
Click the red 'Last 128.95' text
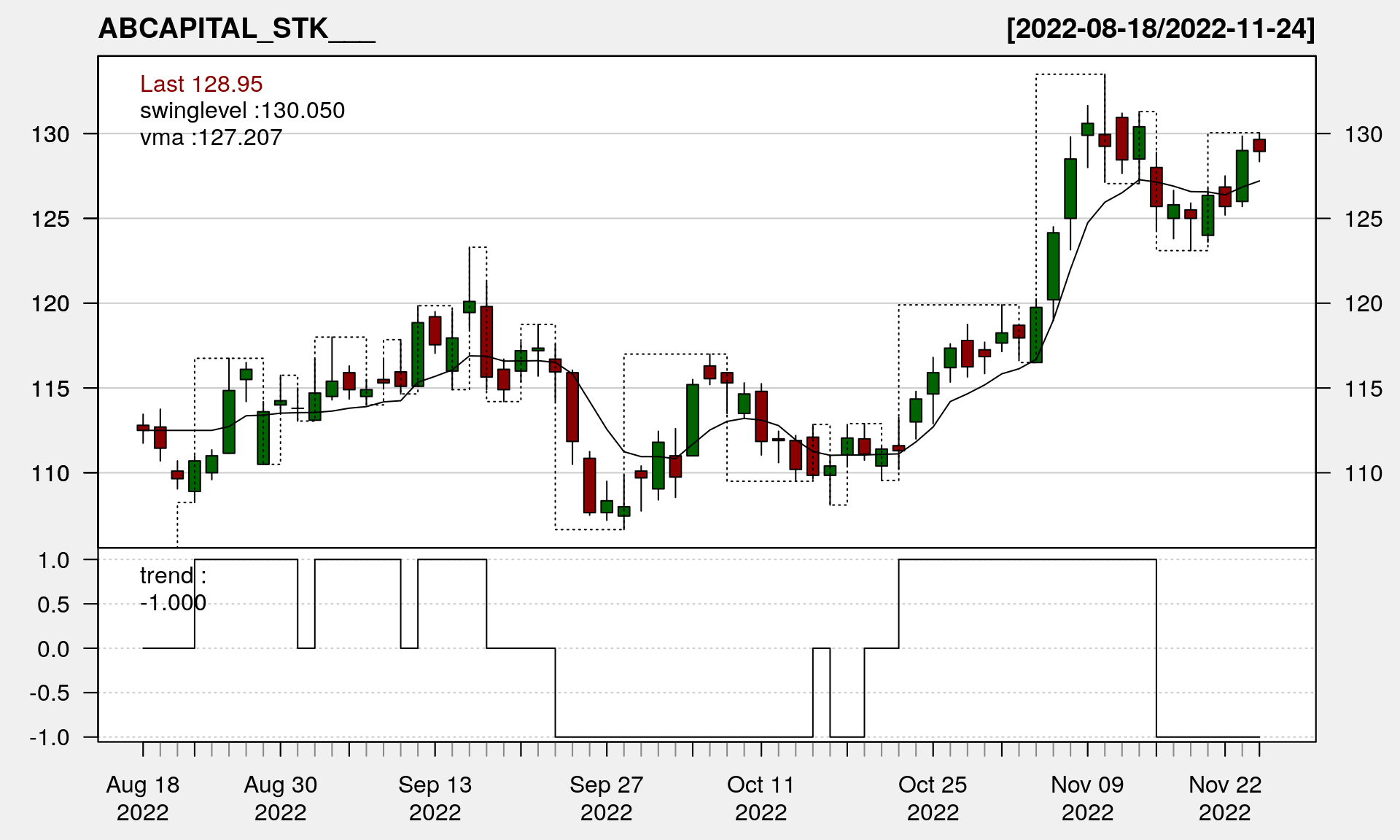[x=201, y=84]
